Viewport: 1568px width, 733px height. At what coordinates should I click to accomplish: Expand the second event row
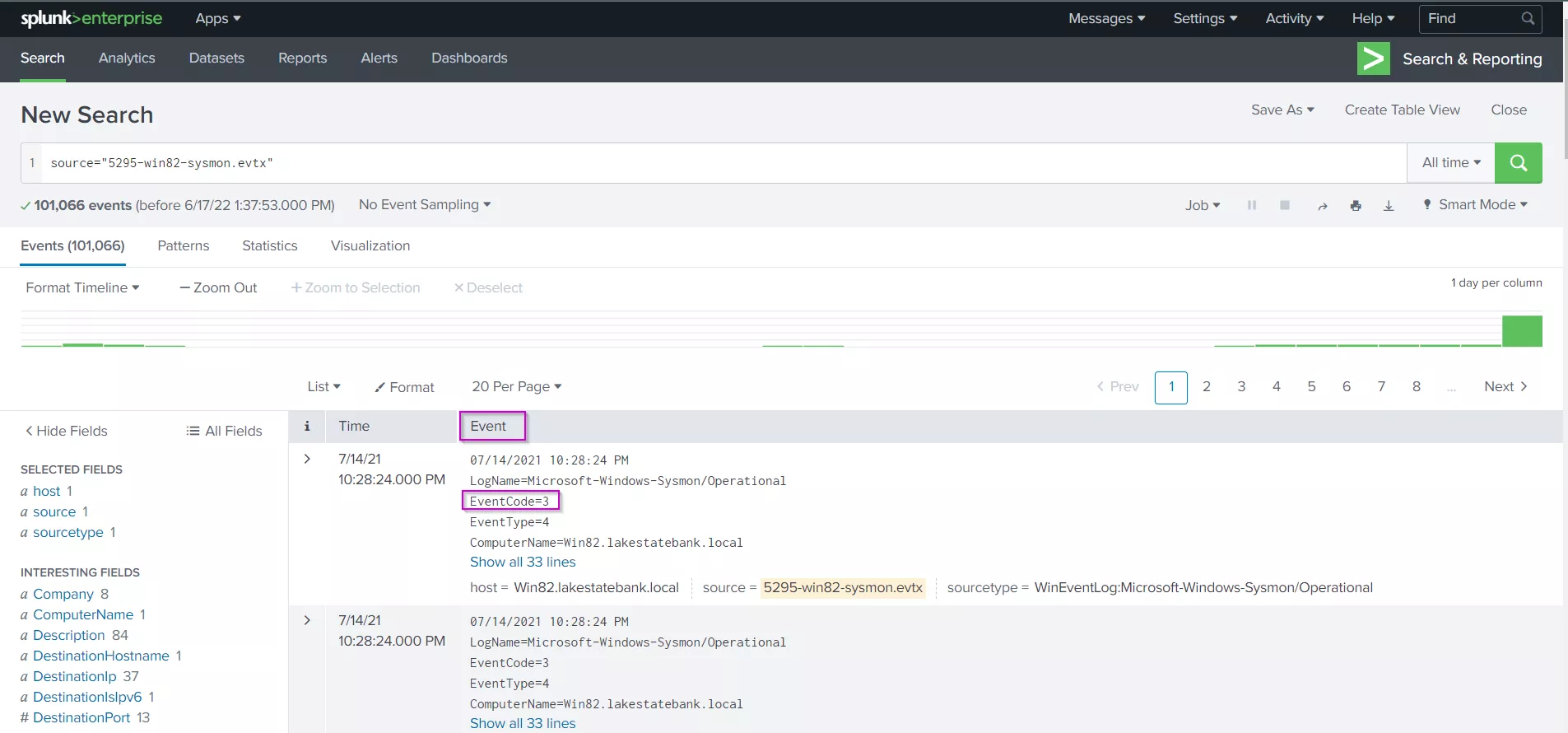tap(307, 620)
